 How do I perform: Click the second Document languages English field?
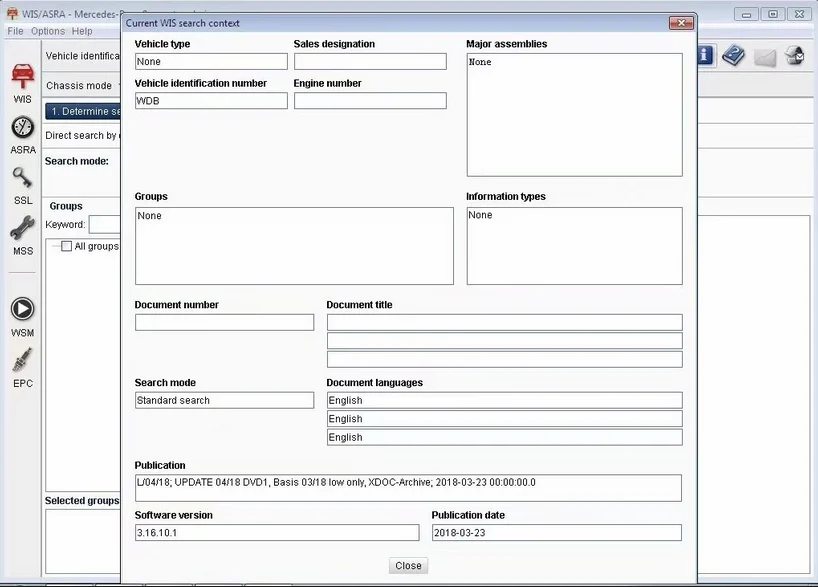click(504, 418)
